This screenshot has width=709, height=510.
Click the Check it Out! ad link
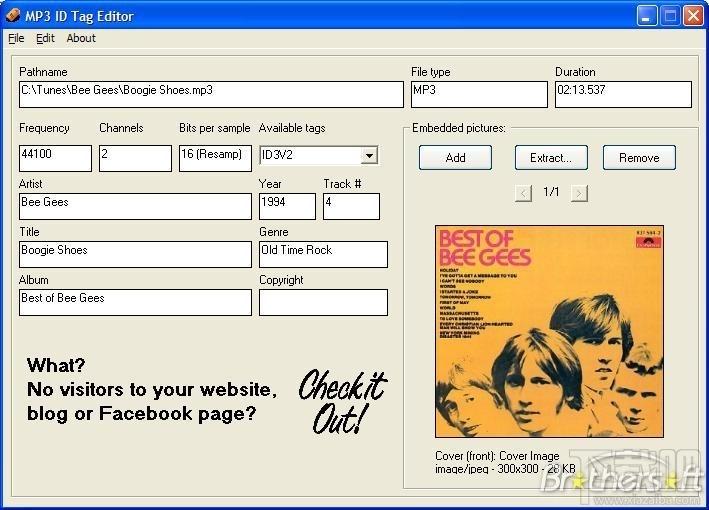[342, 401]
